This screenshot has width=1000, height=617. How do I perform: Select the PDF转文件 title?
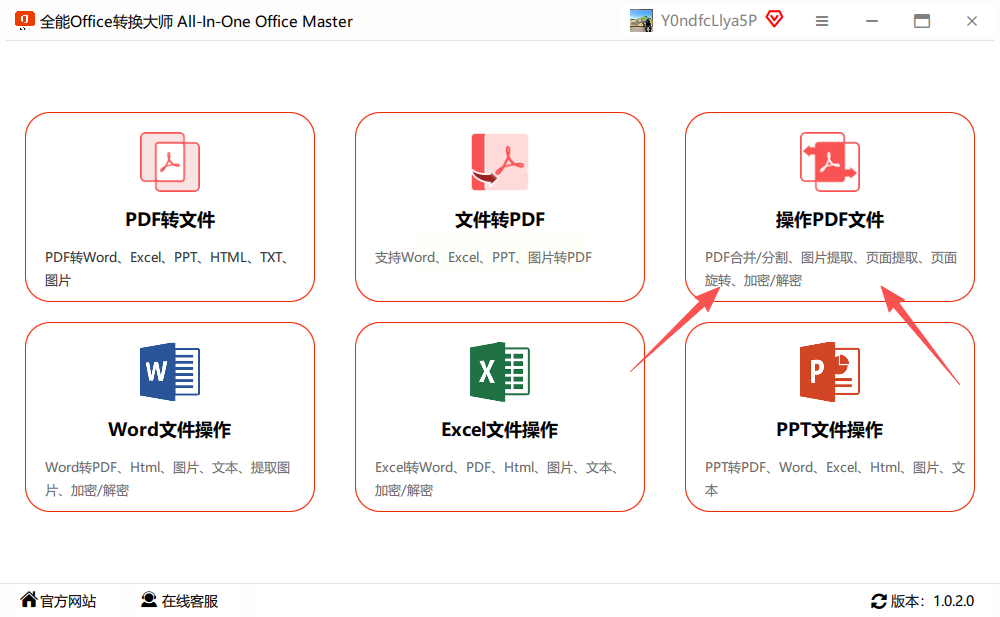[170, 219]
